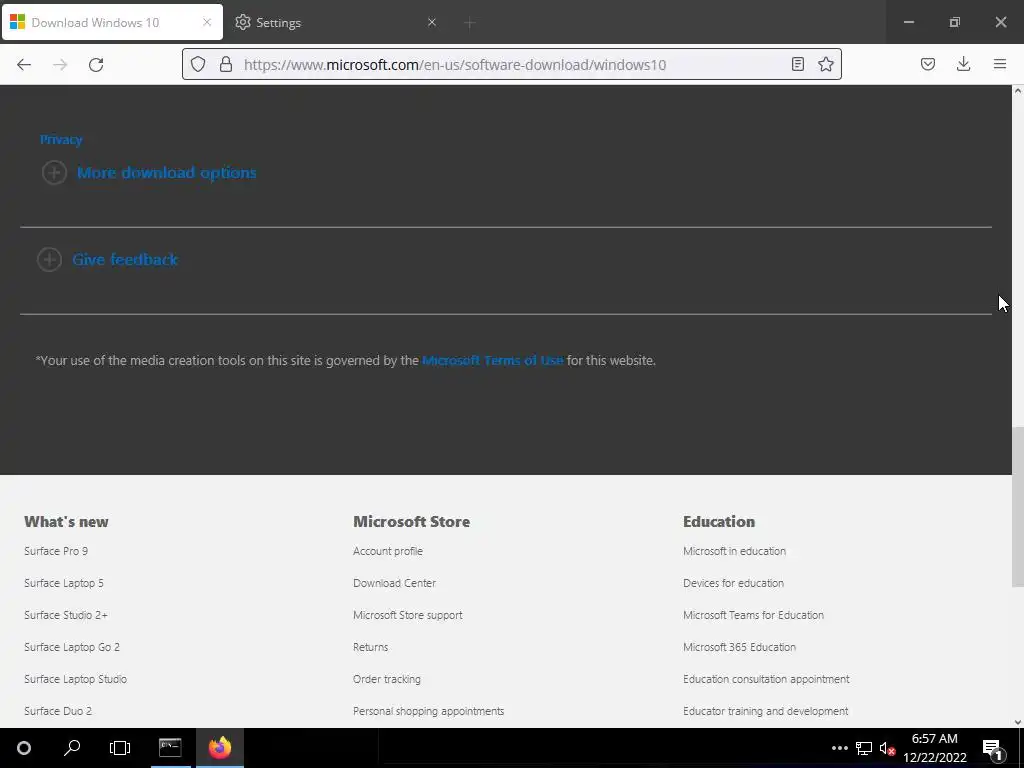
Task: Open Windows Start button
Action: (x=24, y=748)
